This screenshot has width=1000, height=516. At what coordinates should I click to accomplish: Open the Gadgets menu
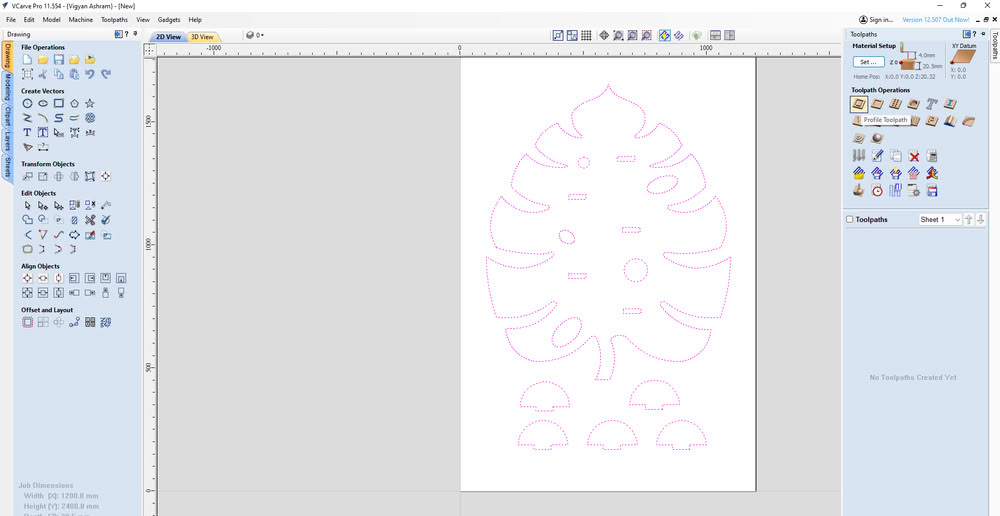[x=169, y=20]
